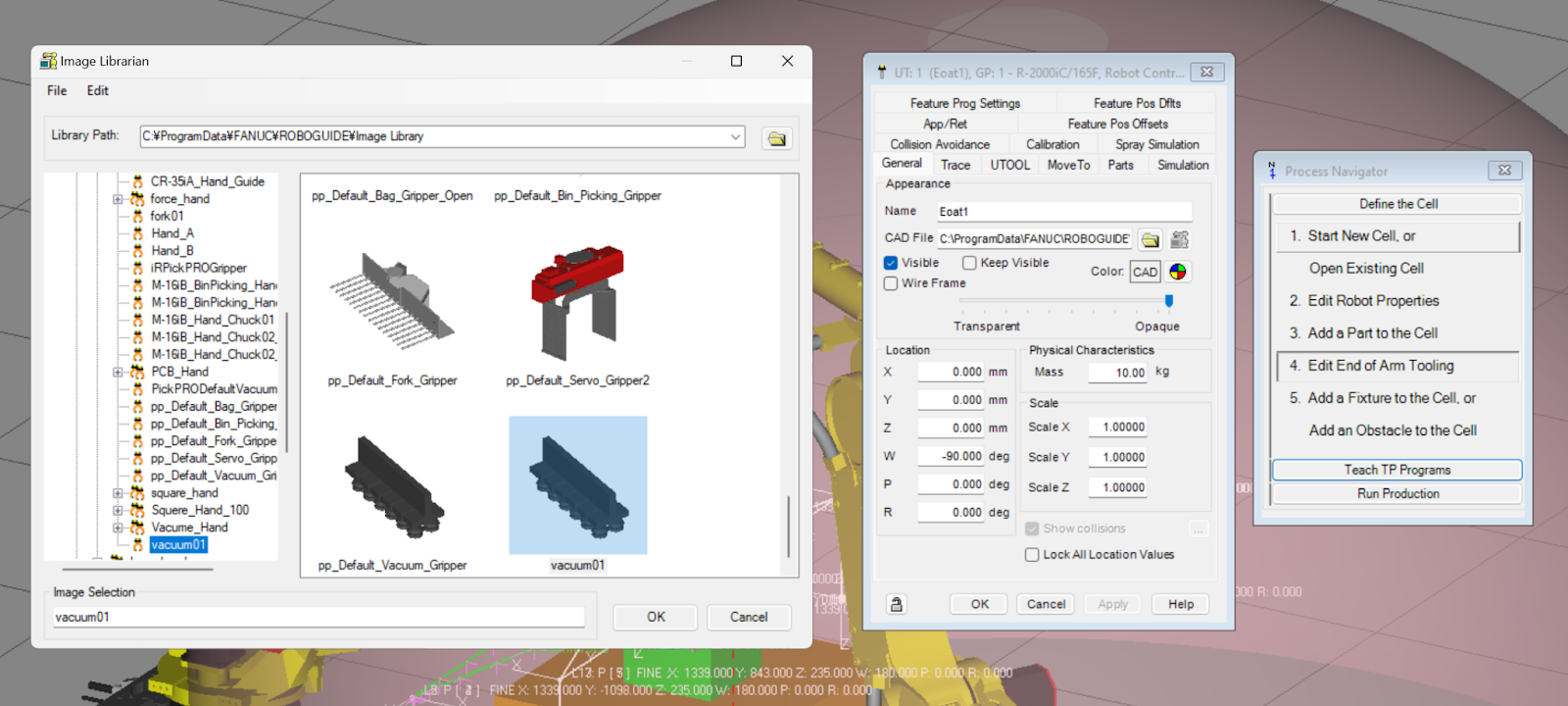
Task: Click Edit End of Arm Tooling step
Action: (x=1397, y=366)
